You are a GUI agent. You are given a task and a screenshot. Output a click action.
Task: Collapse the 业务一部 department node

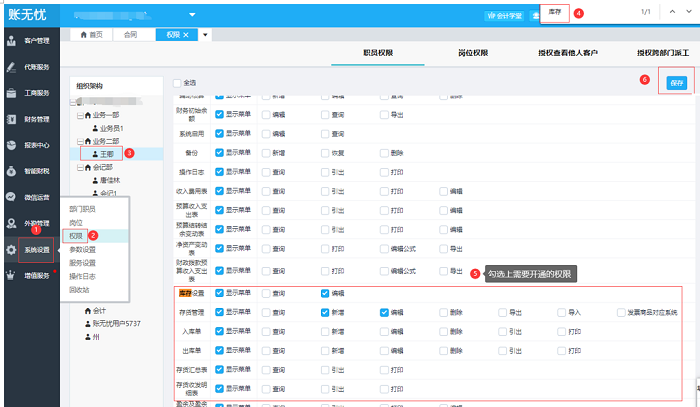(x=79, y=116)
